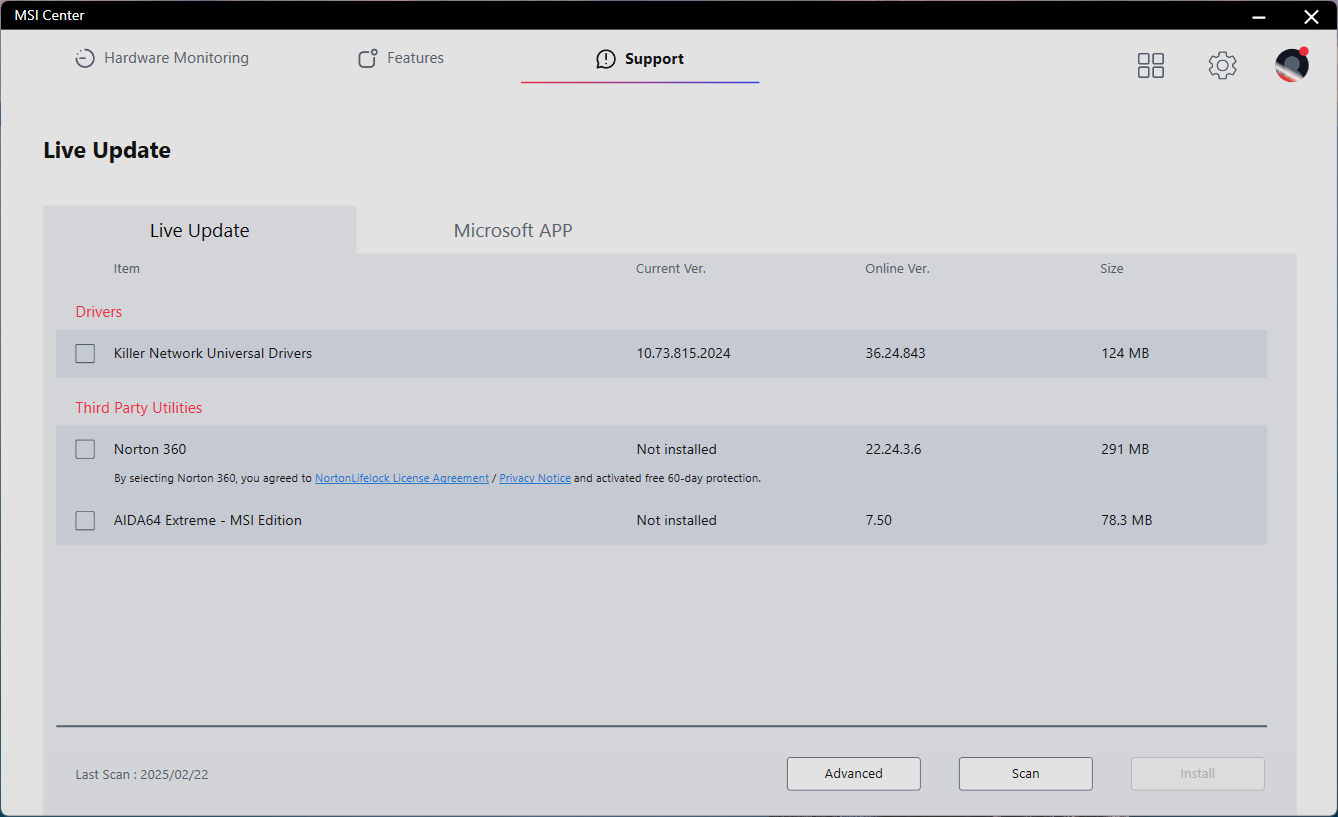Click online version 22.24.3.6
Image resolution: width=1338 pixels, height=817 pixels.
pyautogui.click(x=894, y=449)
